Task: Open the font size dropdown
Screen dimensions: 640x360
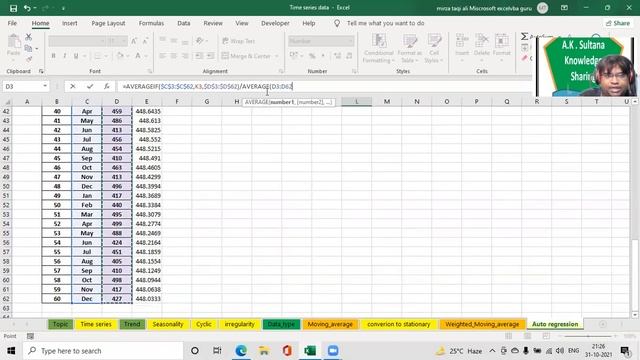Action: point(124,41)
